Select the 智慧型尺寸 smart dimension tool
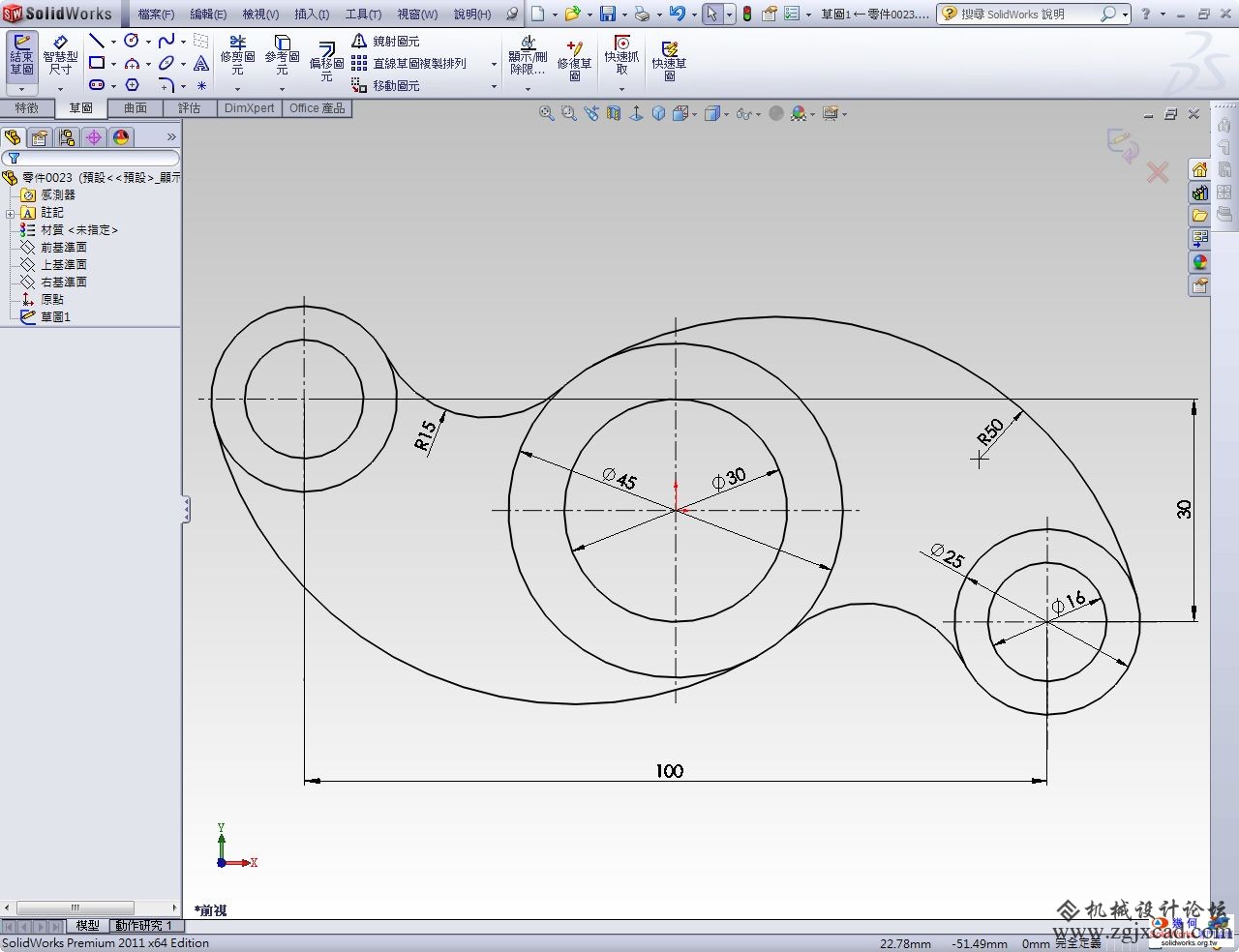The height and width of the screenshot is (952, 1239). [x=60, y=56]
